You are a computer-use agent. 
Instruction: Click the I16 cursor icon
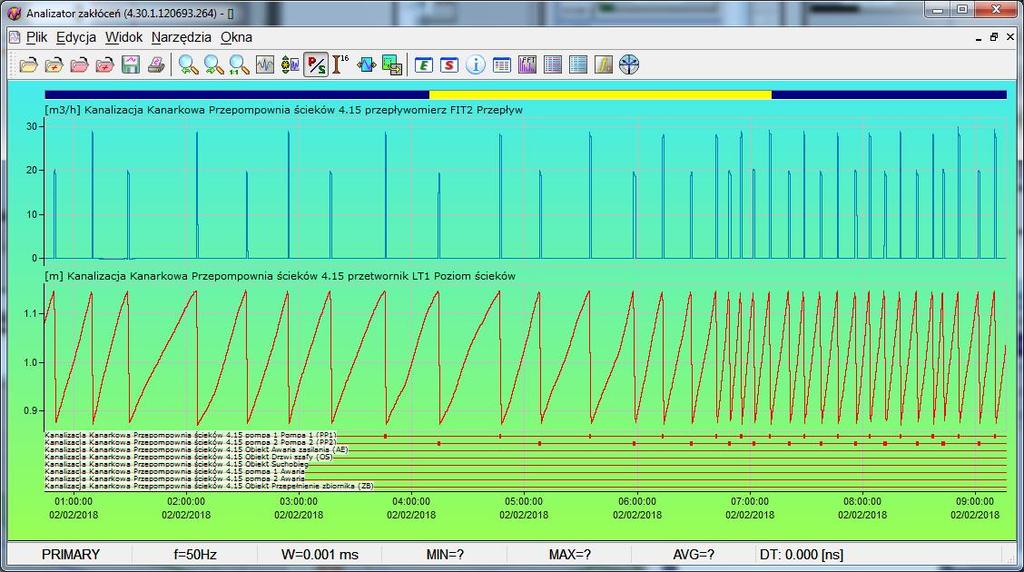(340, 65)
